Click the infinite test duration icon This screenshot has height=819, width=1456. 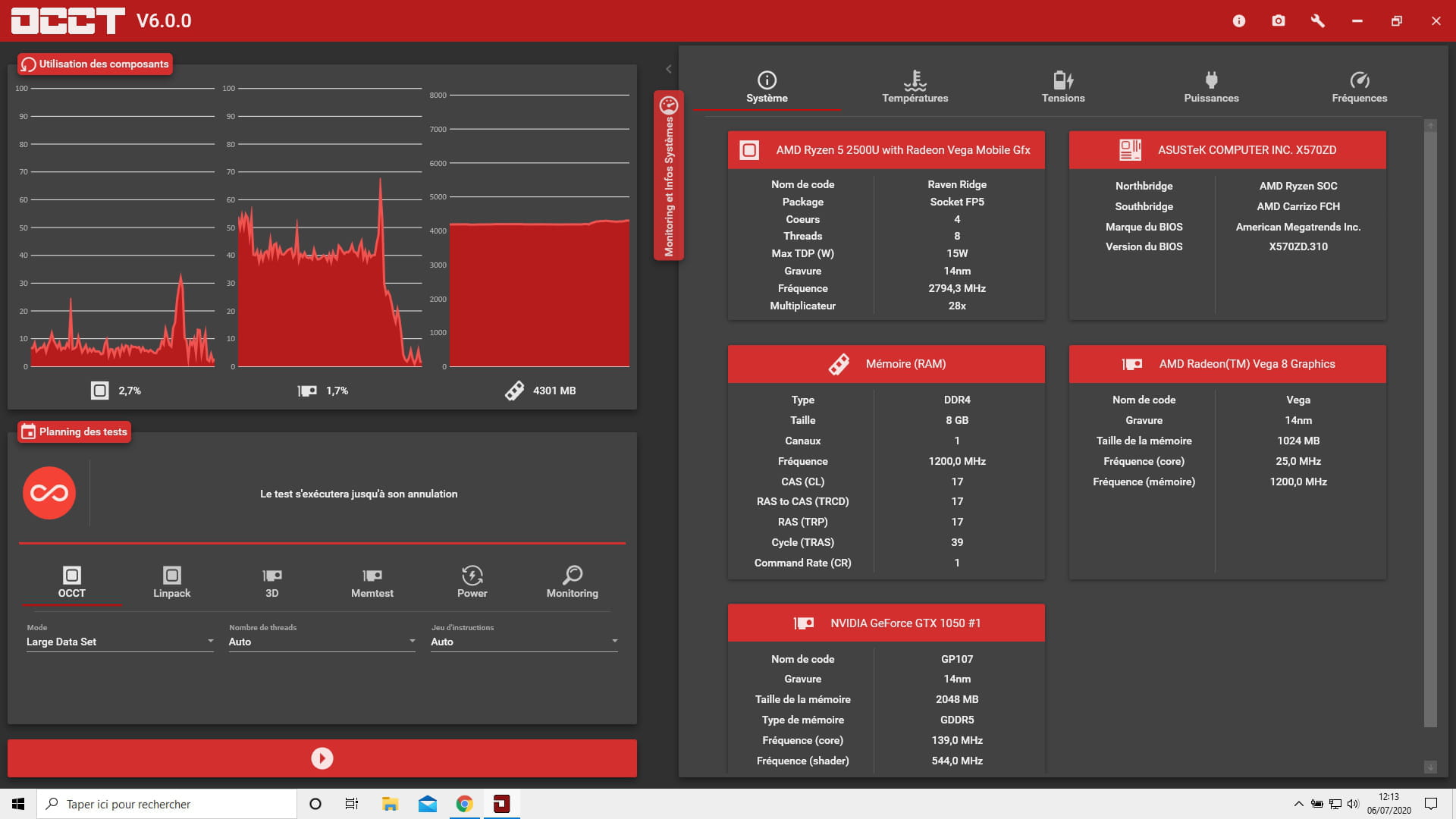[x=49, y=493]
